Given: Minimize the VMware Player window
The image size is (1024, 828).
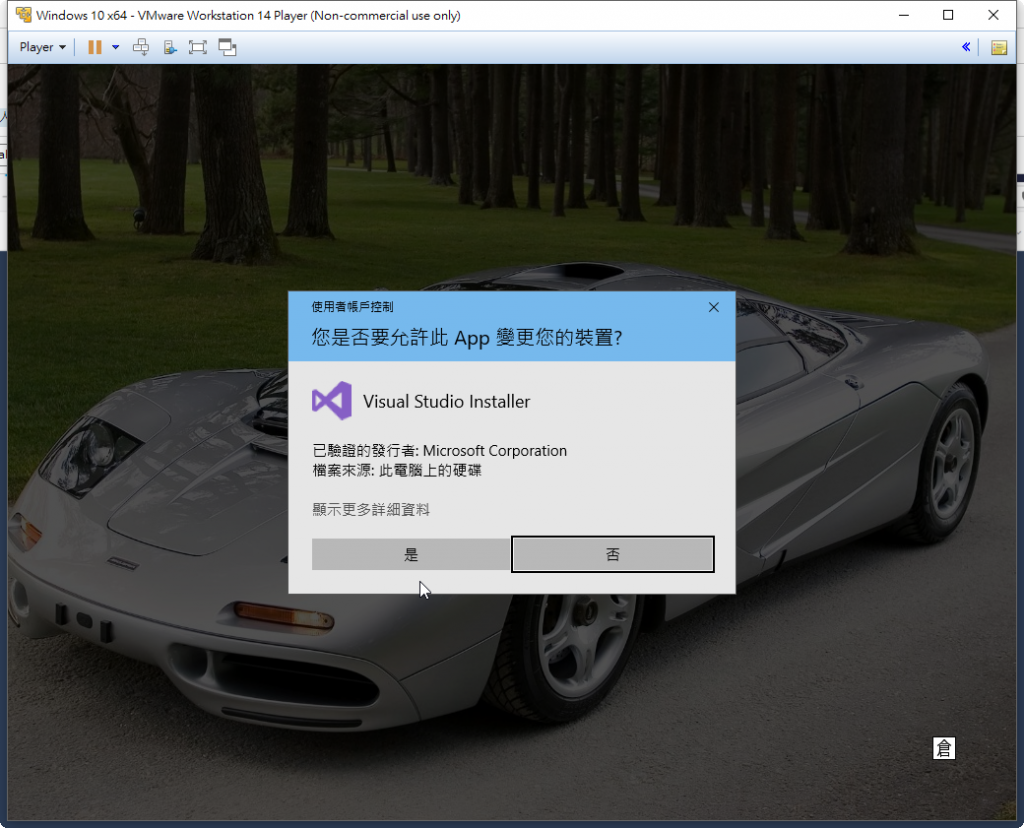Looking at the screenshot, I should (904, 15).
